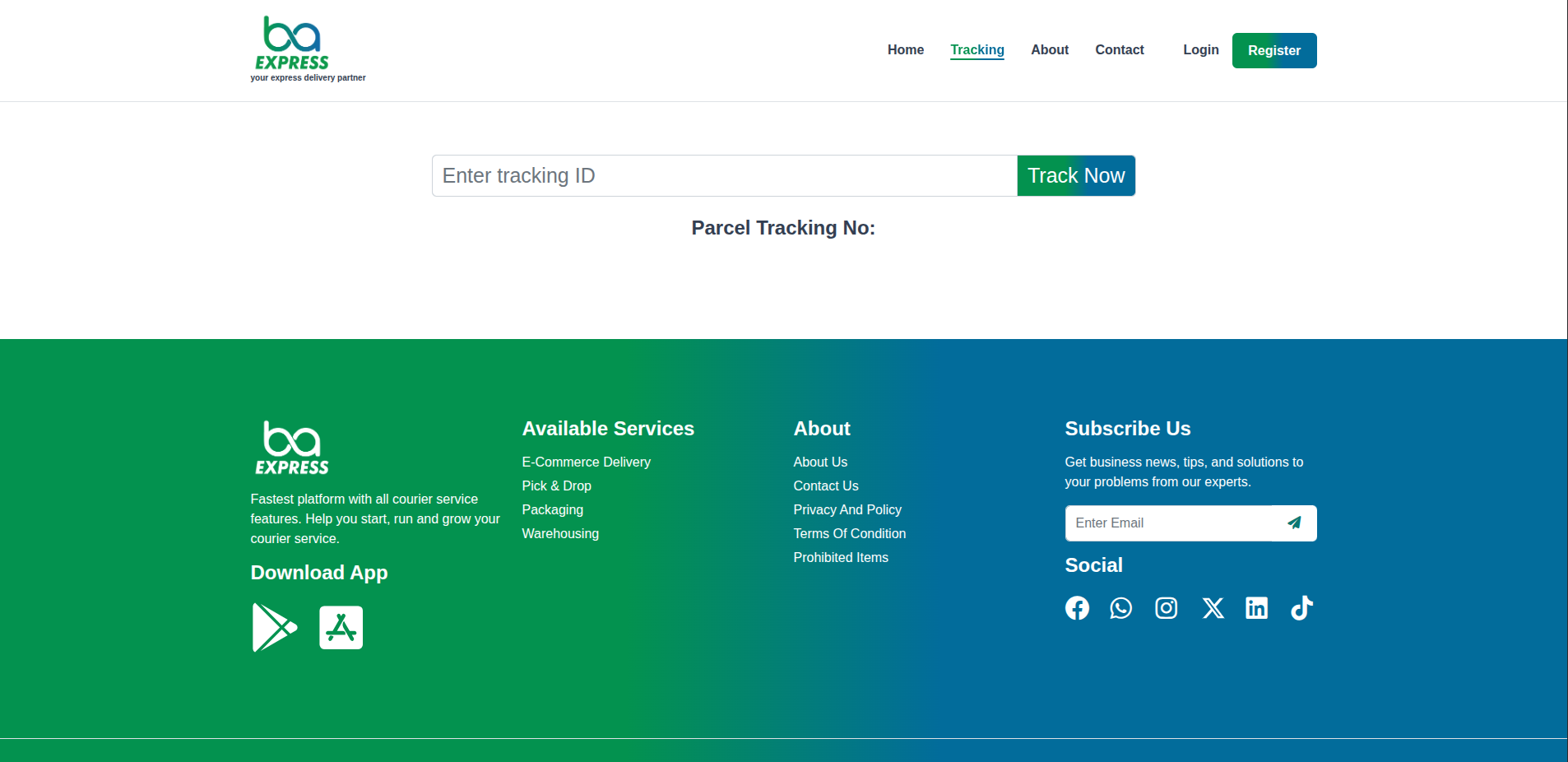Open Privacy And Policy link
Viewport: 1568px width, 762px height.
(847, 510)
